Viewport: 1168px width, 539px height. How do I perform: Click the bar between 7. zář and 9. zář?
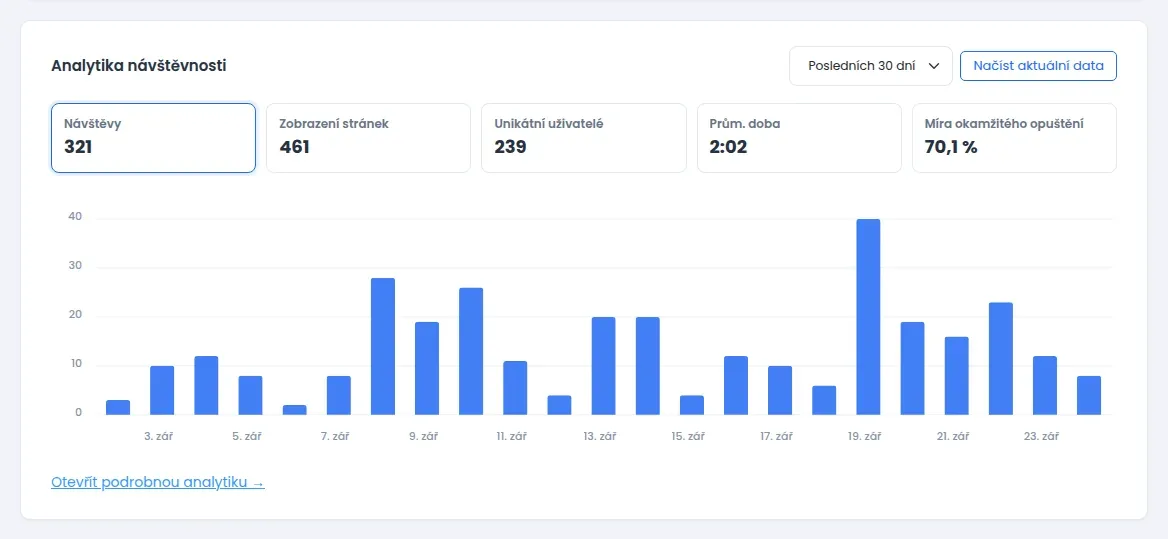pos(383,346)
